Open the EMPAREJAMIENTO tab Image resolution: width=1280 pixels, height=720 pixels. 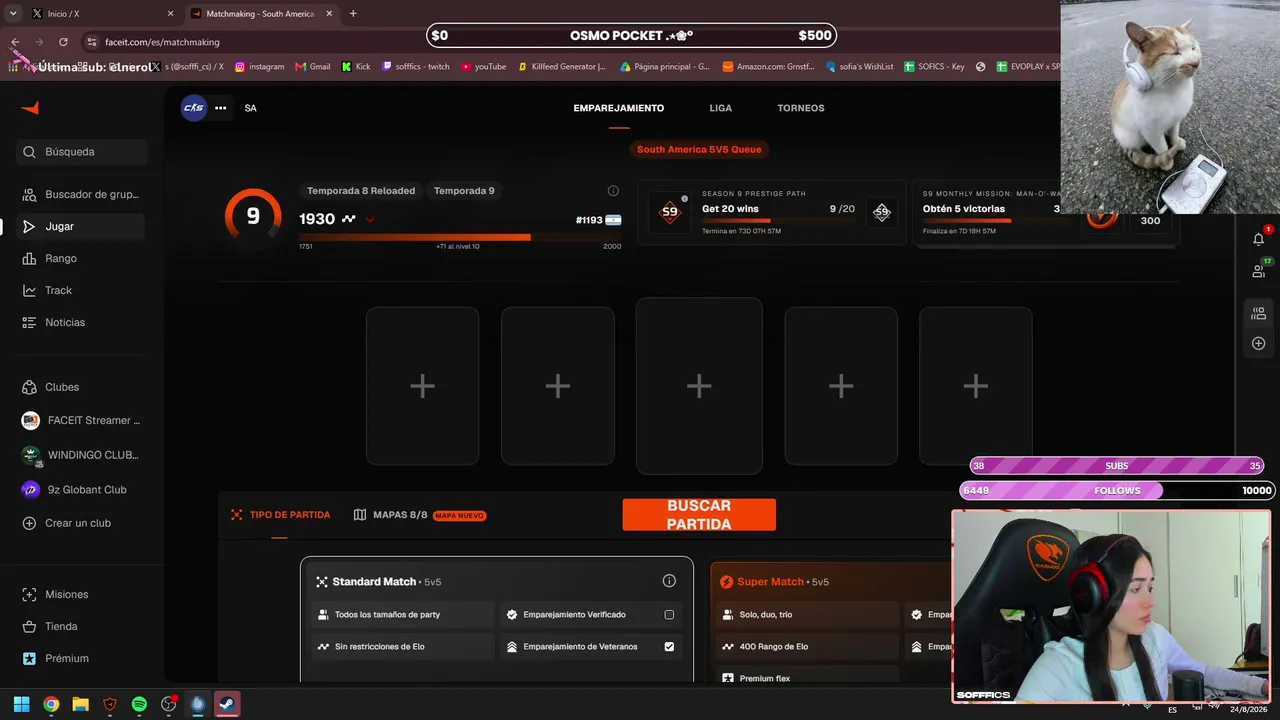(x=619, y=108)
